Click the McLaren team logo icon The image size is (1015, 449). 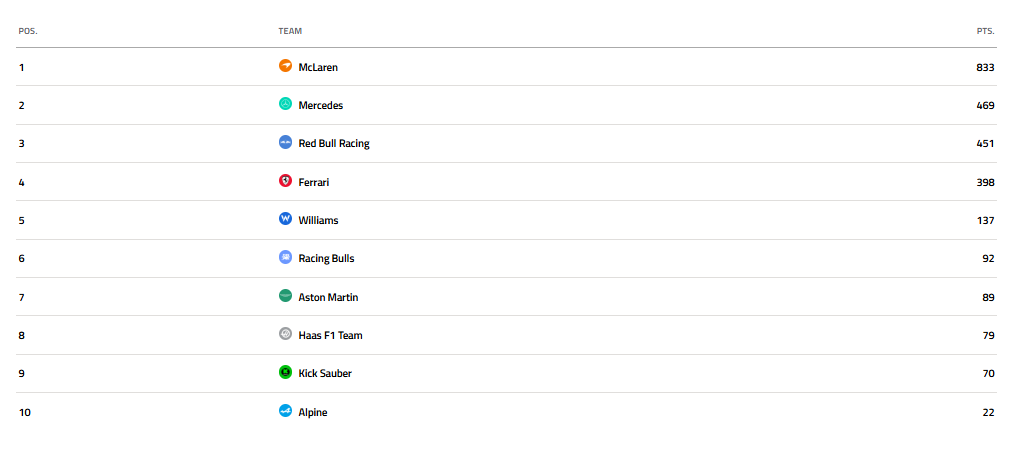coord(285,66)
